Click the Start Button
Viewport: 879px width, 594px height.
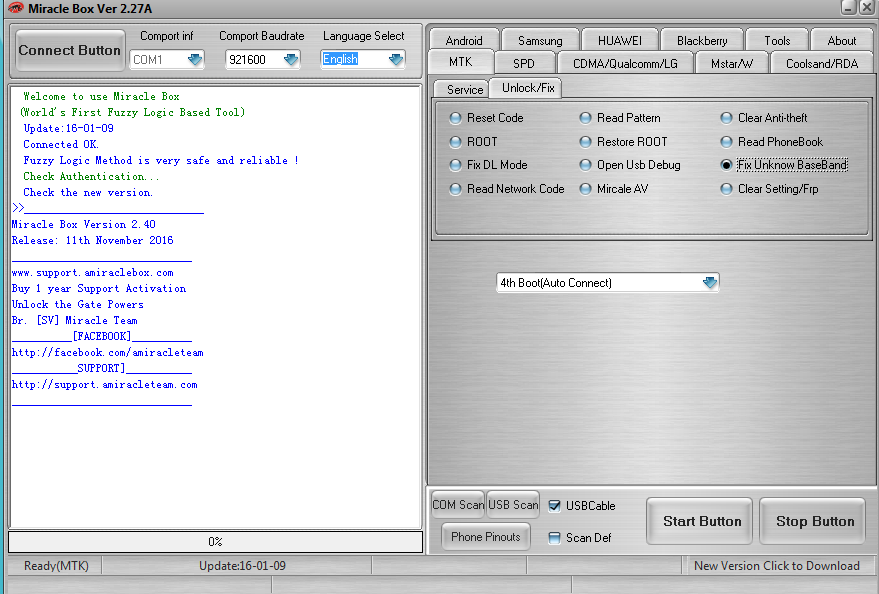click(x=702, y=521)
